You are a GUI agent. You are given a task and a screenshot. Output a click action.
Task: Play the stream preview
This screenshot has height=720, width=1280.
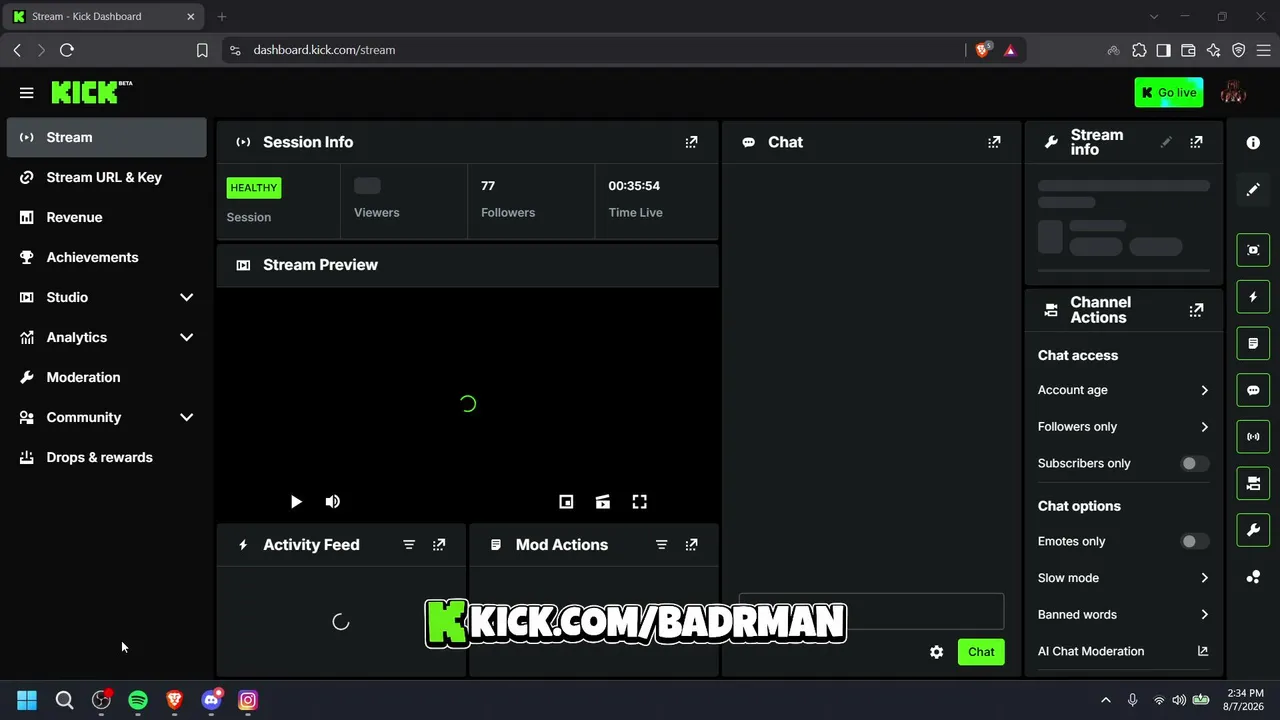296,502
